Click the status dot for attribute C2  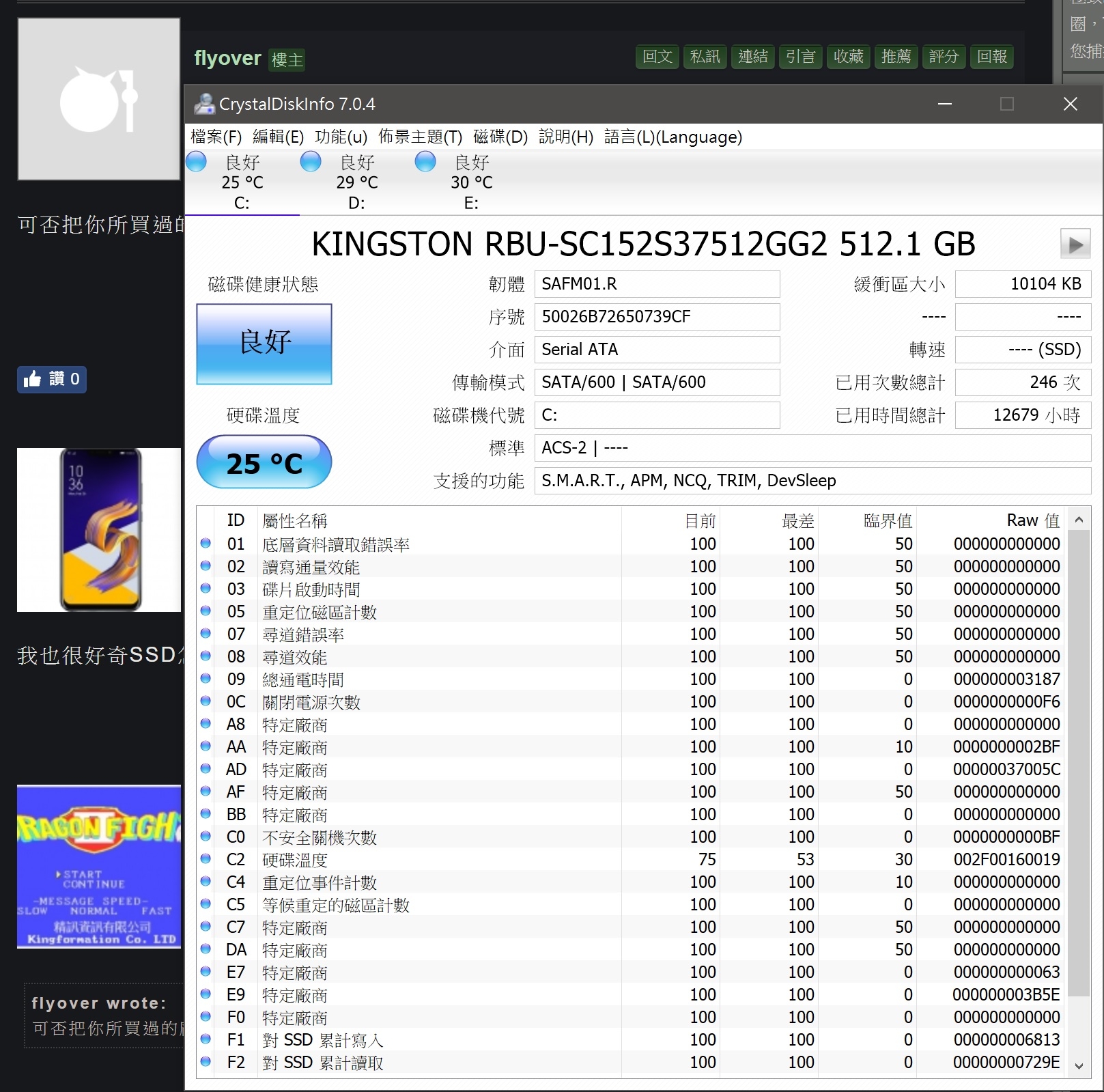pyautogui.click(x=206, y=859)
